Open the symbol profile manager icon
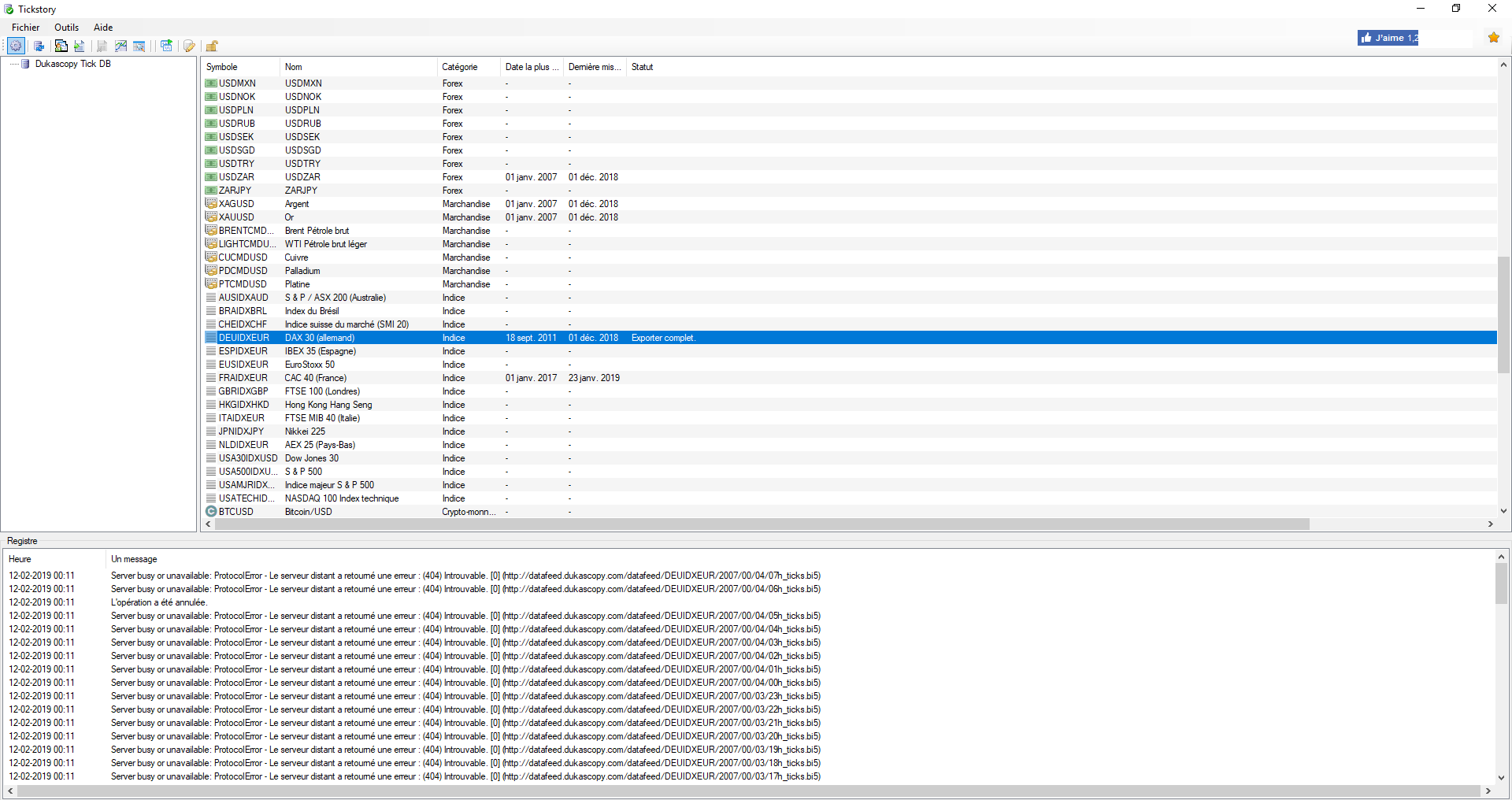This screenshot has height=800, width=1512. 61,46
